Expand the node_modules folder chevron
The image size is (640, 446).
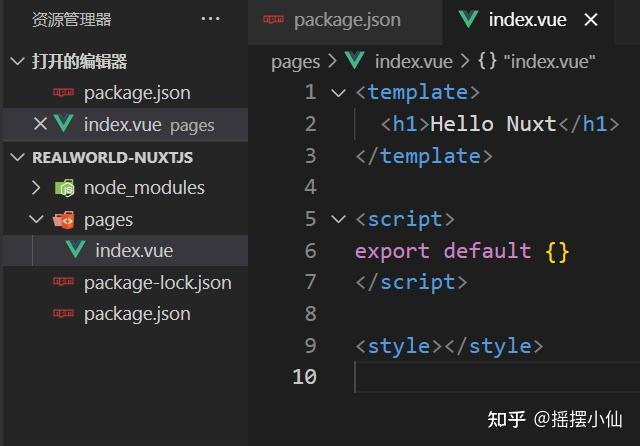point(36,188)
